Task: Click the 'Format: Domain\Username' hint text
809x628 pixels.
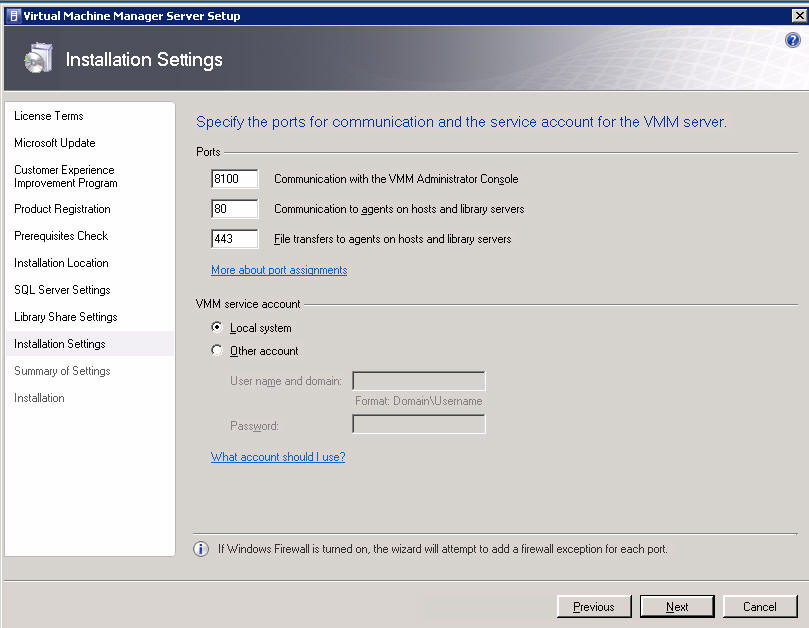Action: [418, 401]
